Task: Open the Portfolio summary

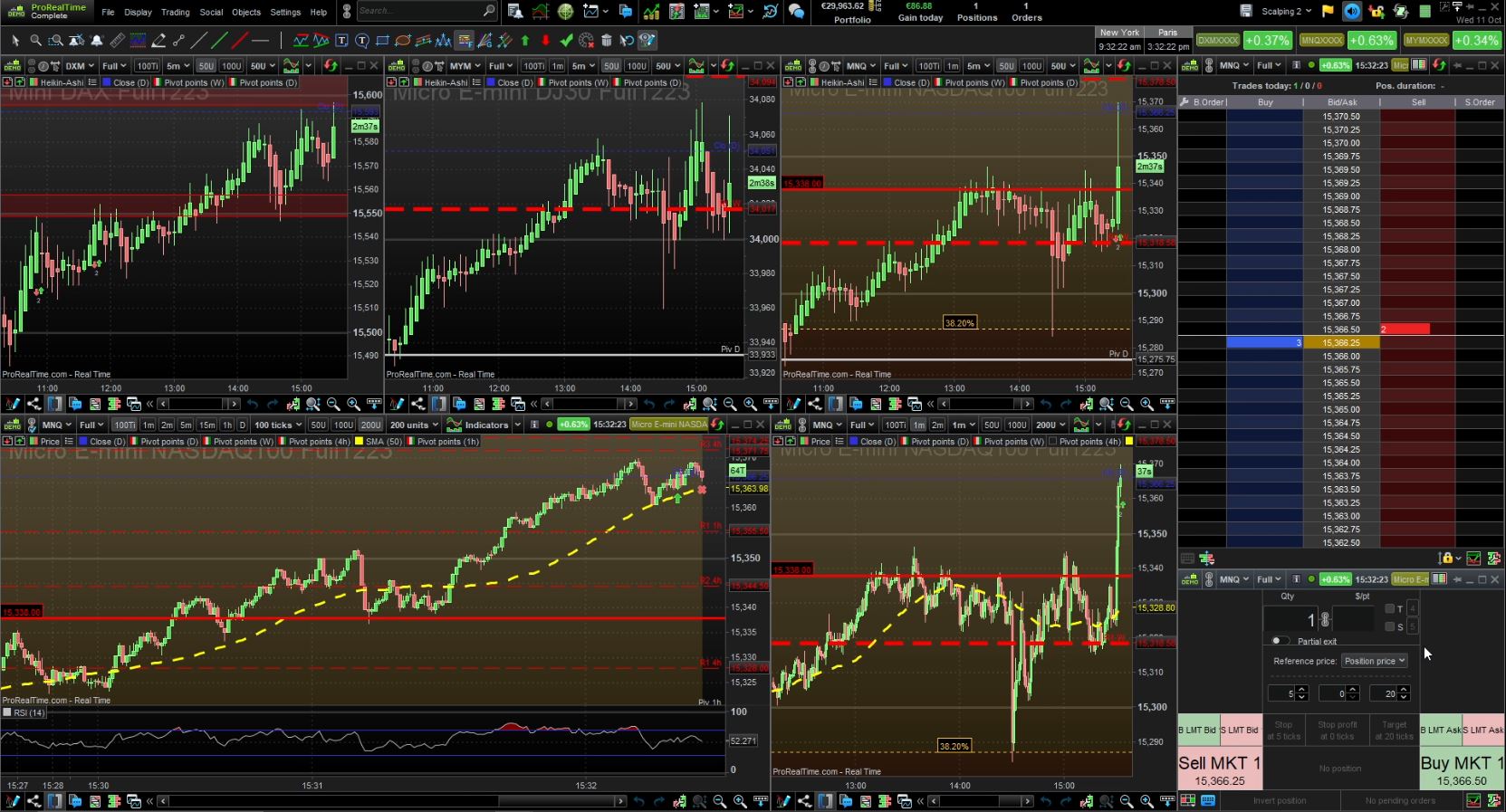Action: 852,12
